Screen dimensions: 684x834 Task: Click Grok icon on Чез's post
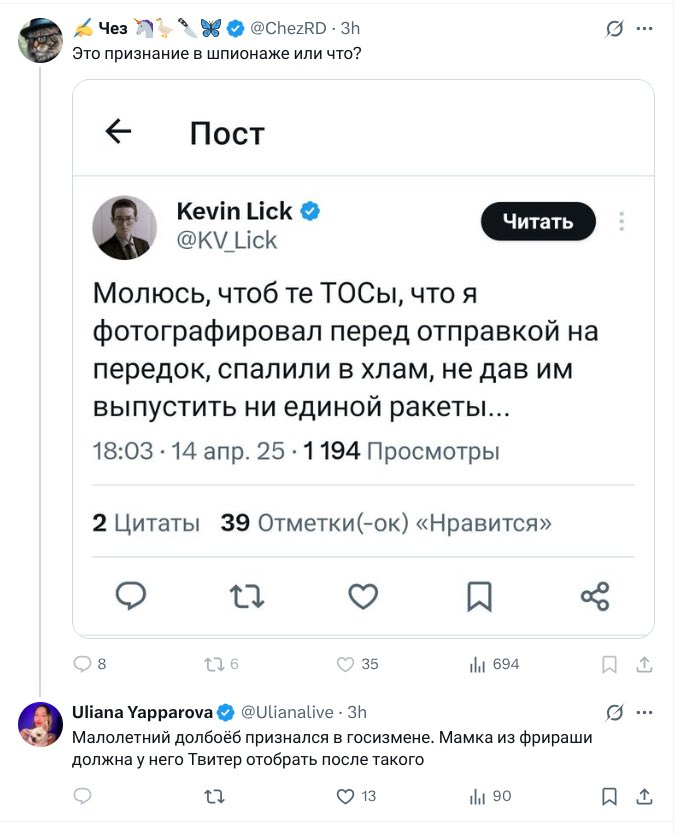(615, 28)
